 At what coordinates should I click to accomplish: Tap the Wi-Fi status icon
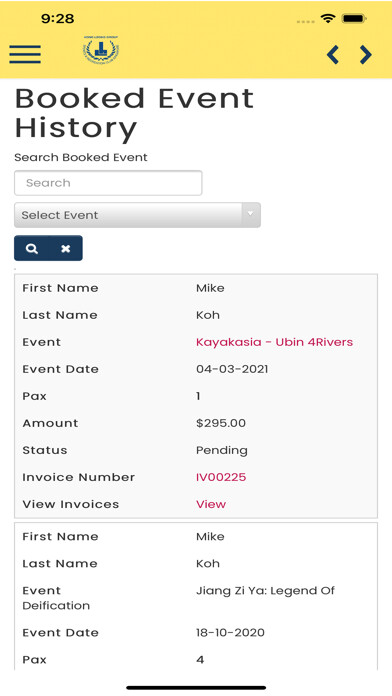click(x=328, y=19)
